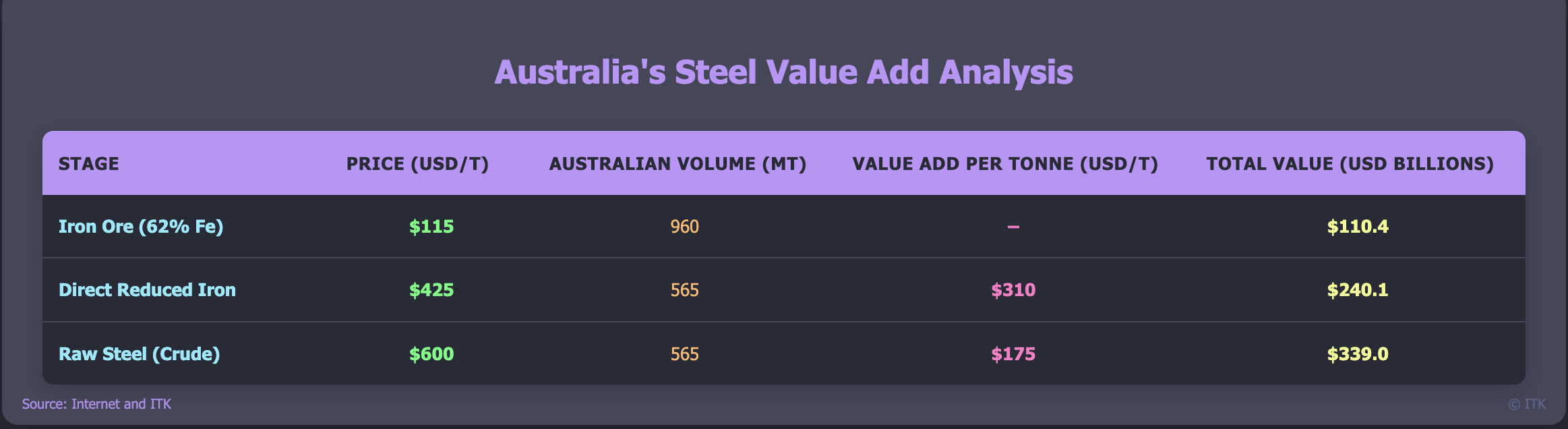The image size is (1568, 429).
Task: Click the $600 raw steel price
Action: point(431,354)
